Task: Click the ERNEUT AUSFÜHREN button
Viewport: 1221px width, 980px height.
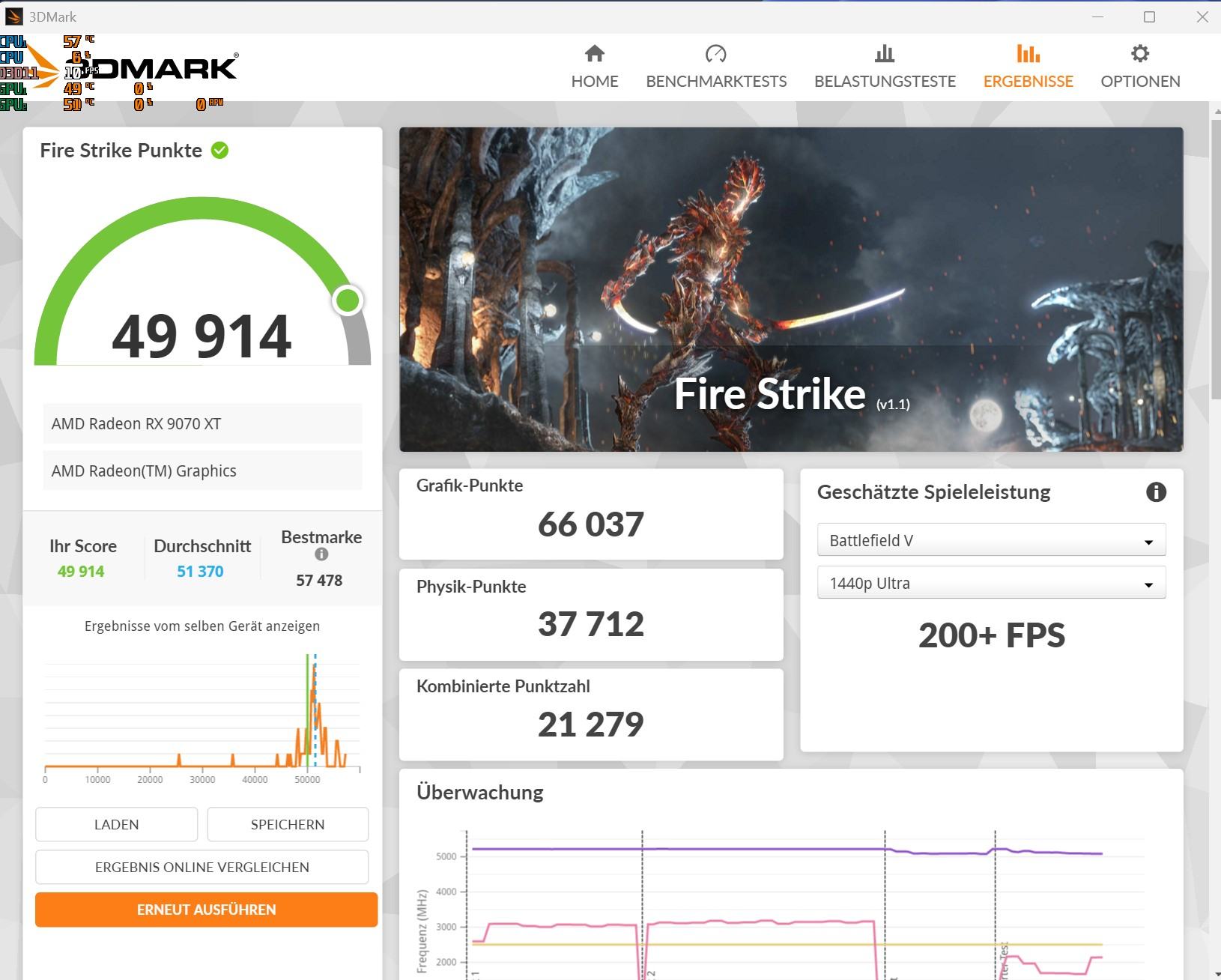Action: 206,910
